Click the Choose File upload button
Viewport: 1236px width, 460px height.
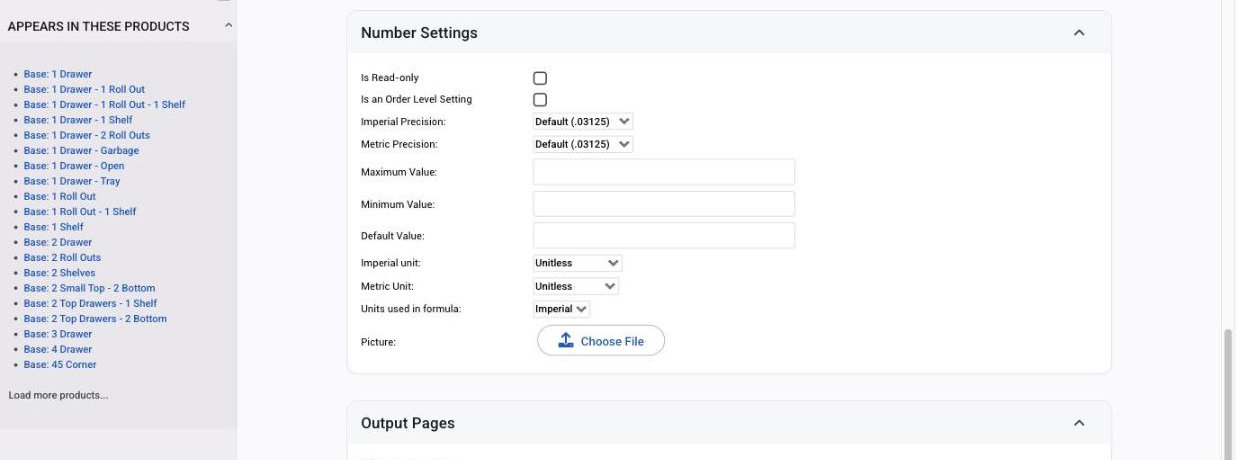coord(601,341)
